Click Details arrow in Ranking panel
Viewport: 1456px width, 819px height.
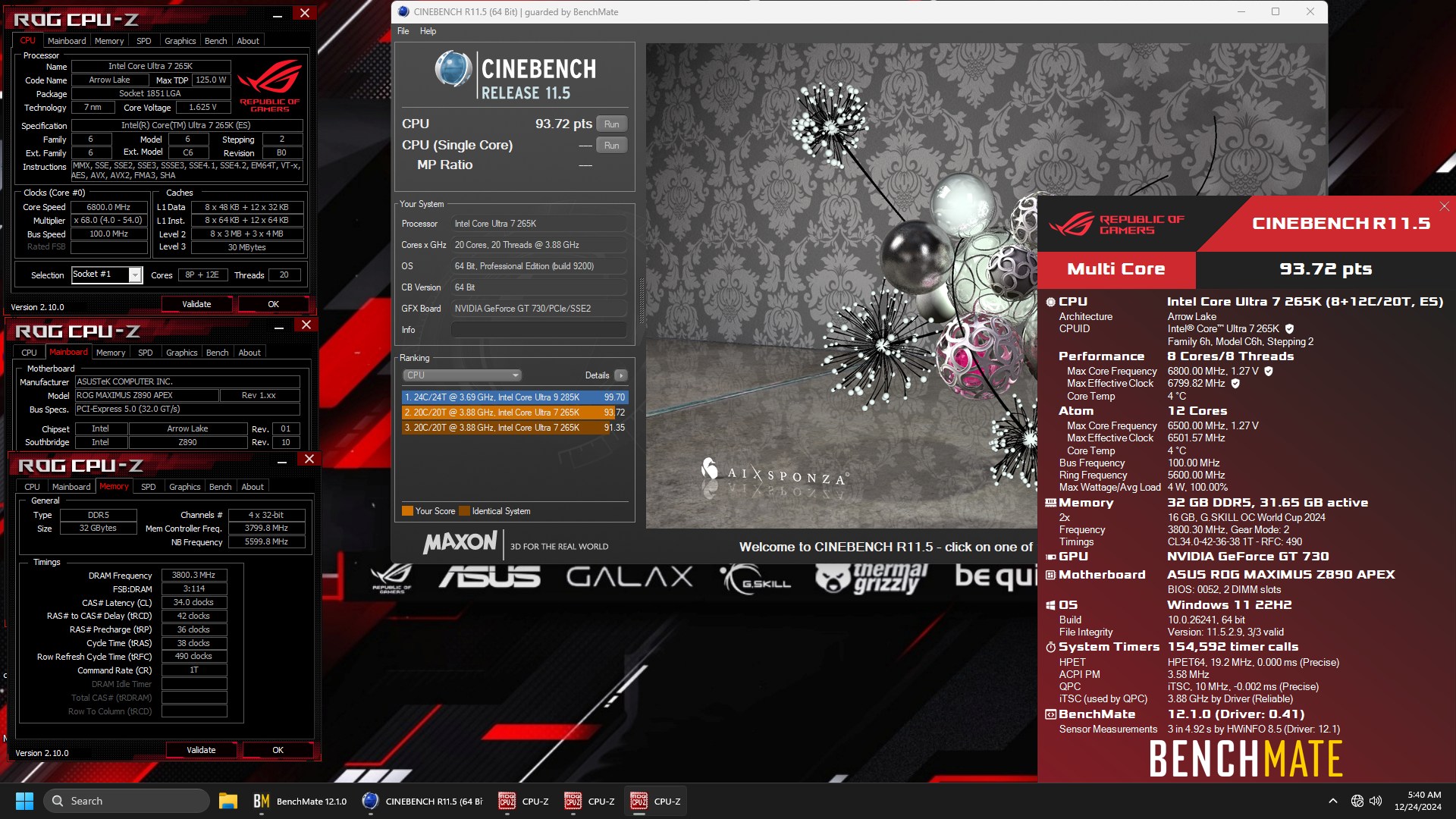point(620,375)
